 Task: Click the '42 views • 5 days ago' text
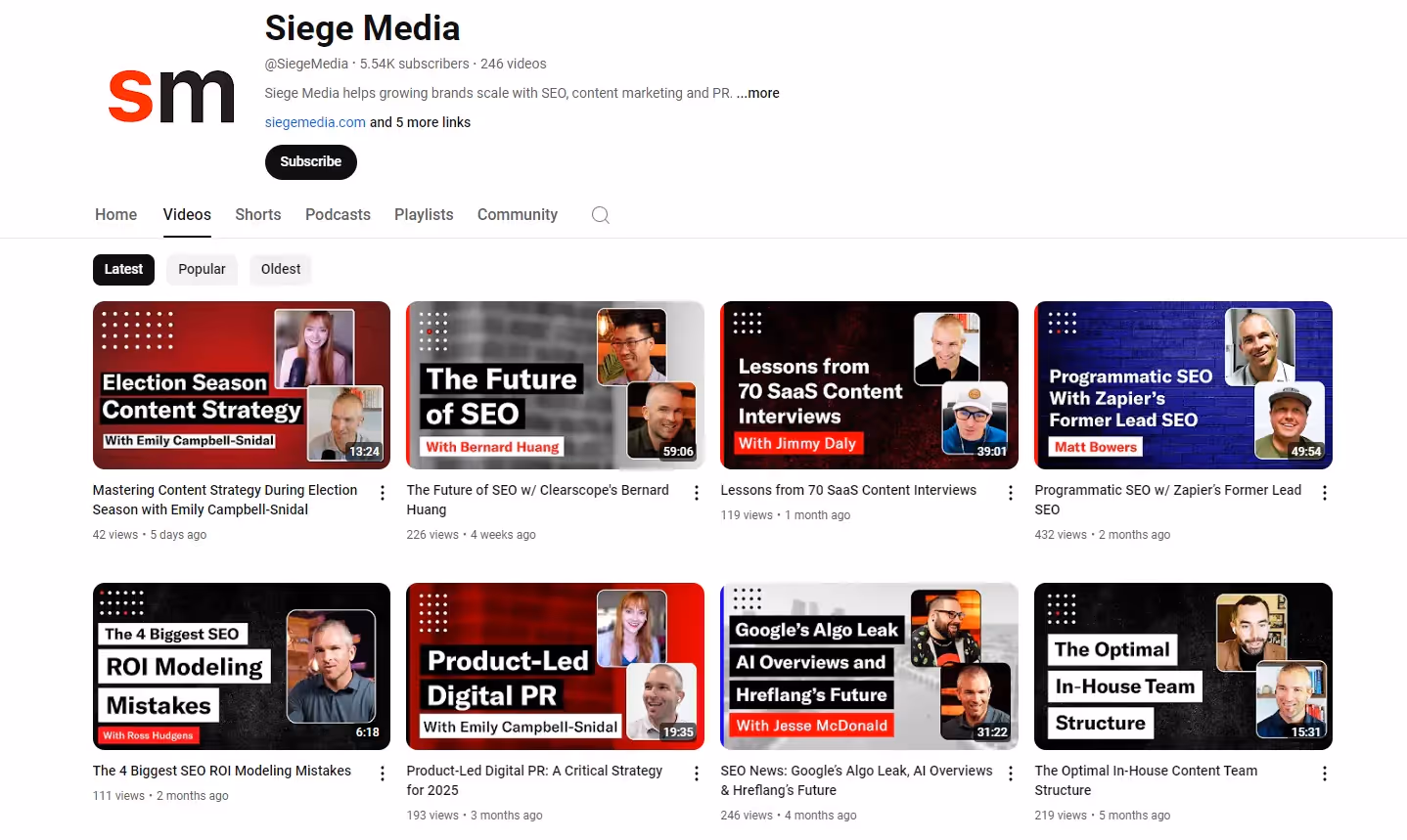pyautogui.click(x=150, y=535)
